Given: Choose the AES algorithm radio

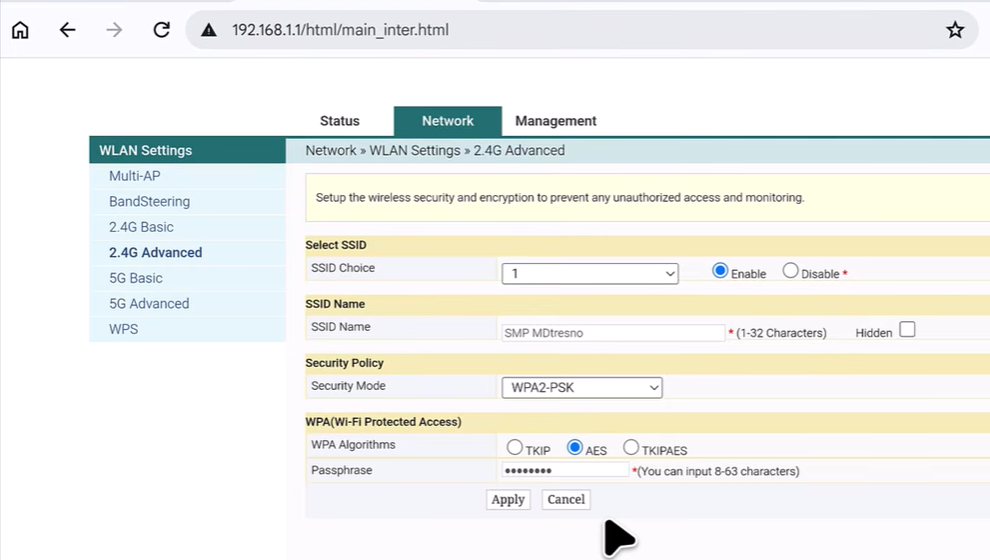Looking at the screenshot, I should pyautogui.click(x=575, y=448).
